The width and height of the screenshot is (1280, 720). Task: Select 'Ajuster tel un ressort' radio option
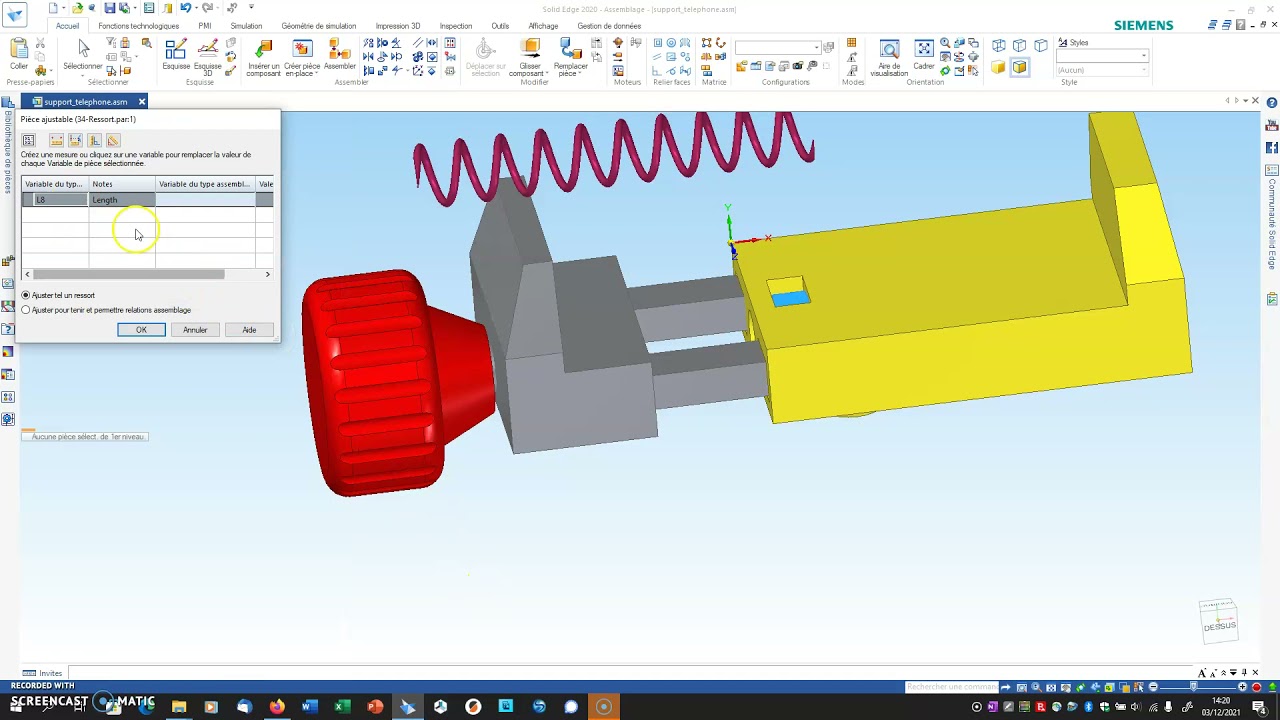pyautogui.click(x=26, y=295)
